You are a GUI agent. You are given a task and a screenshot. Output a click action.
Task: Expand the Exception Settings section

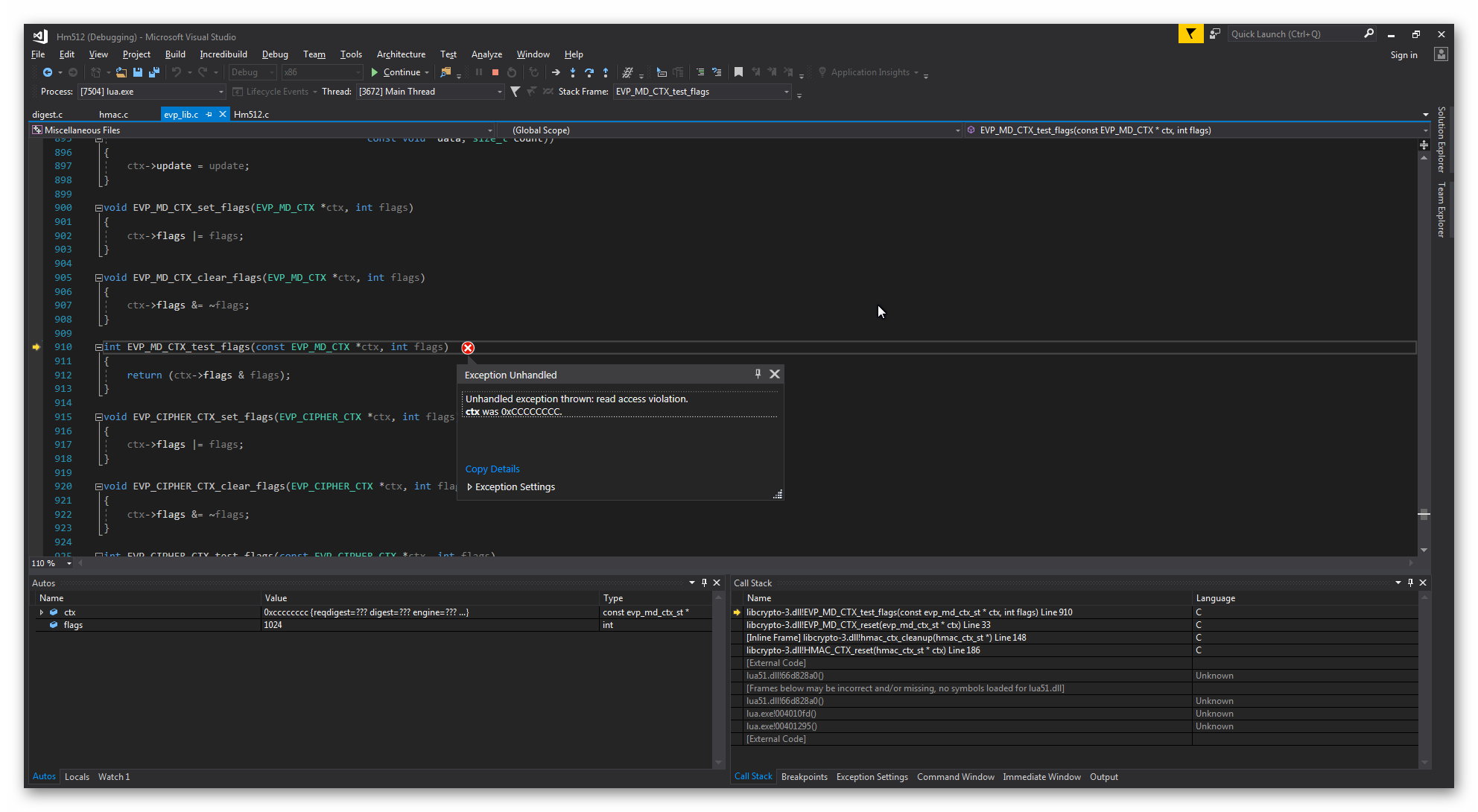point(470,487)
